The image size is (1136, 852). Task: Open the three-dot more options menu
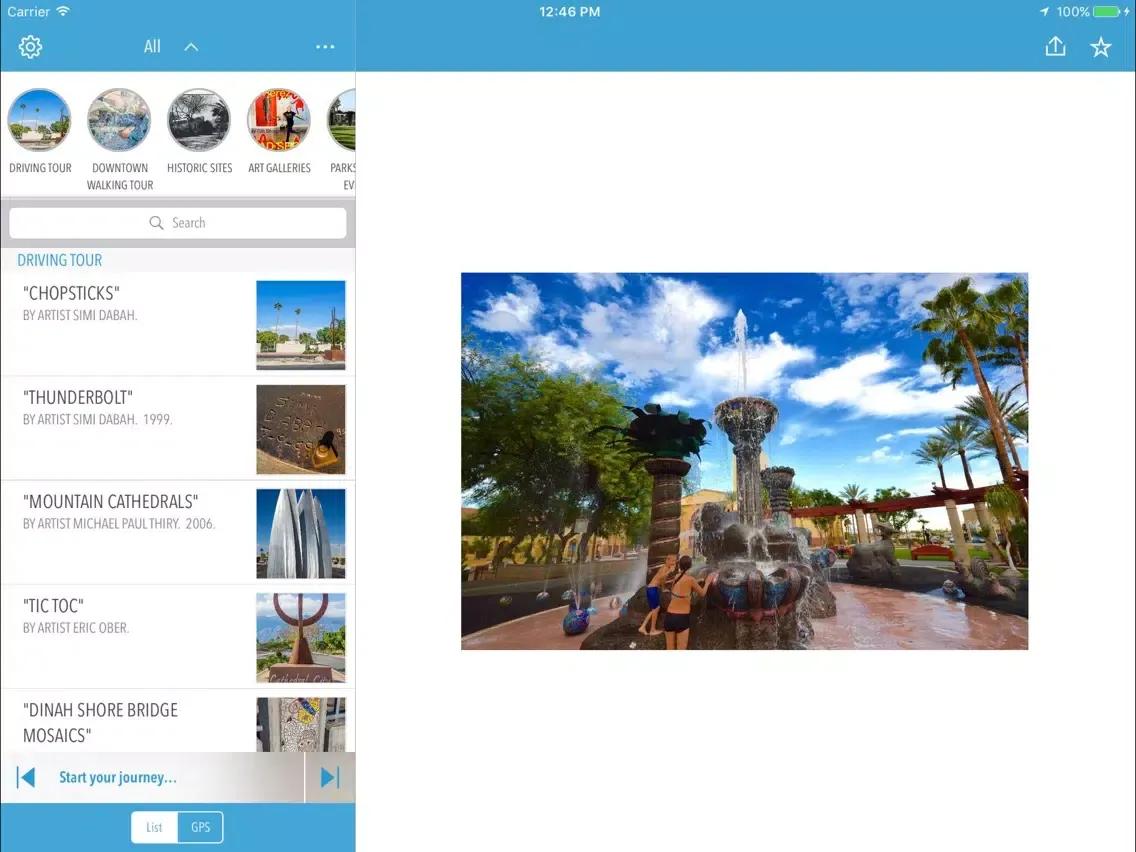(x=325, y=47)
